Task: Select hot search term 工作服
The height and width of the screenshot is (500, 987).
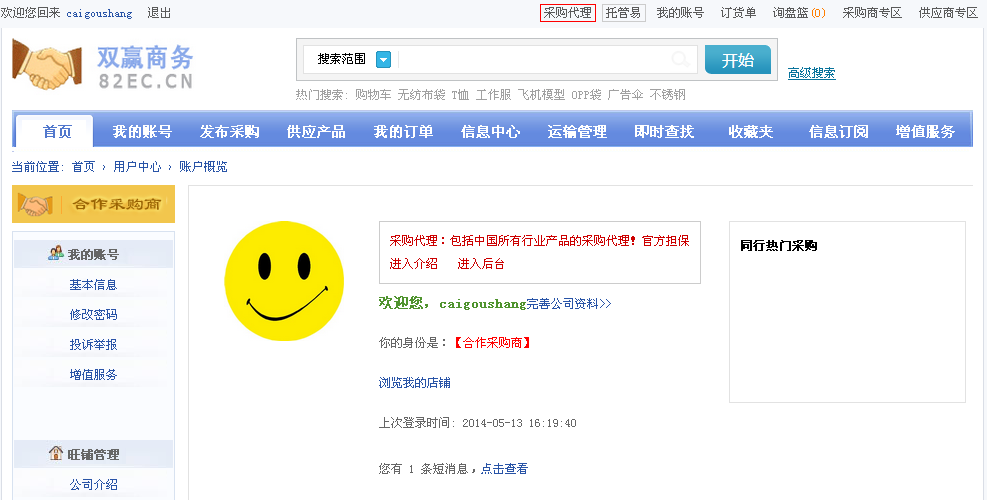Action: (x=494, y=94)
